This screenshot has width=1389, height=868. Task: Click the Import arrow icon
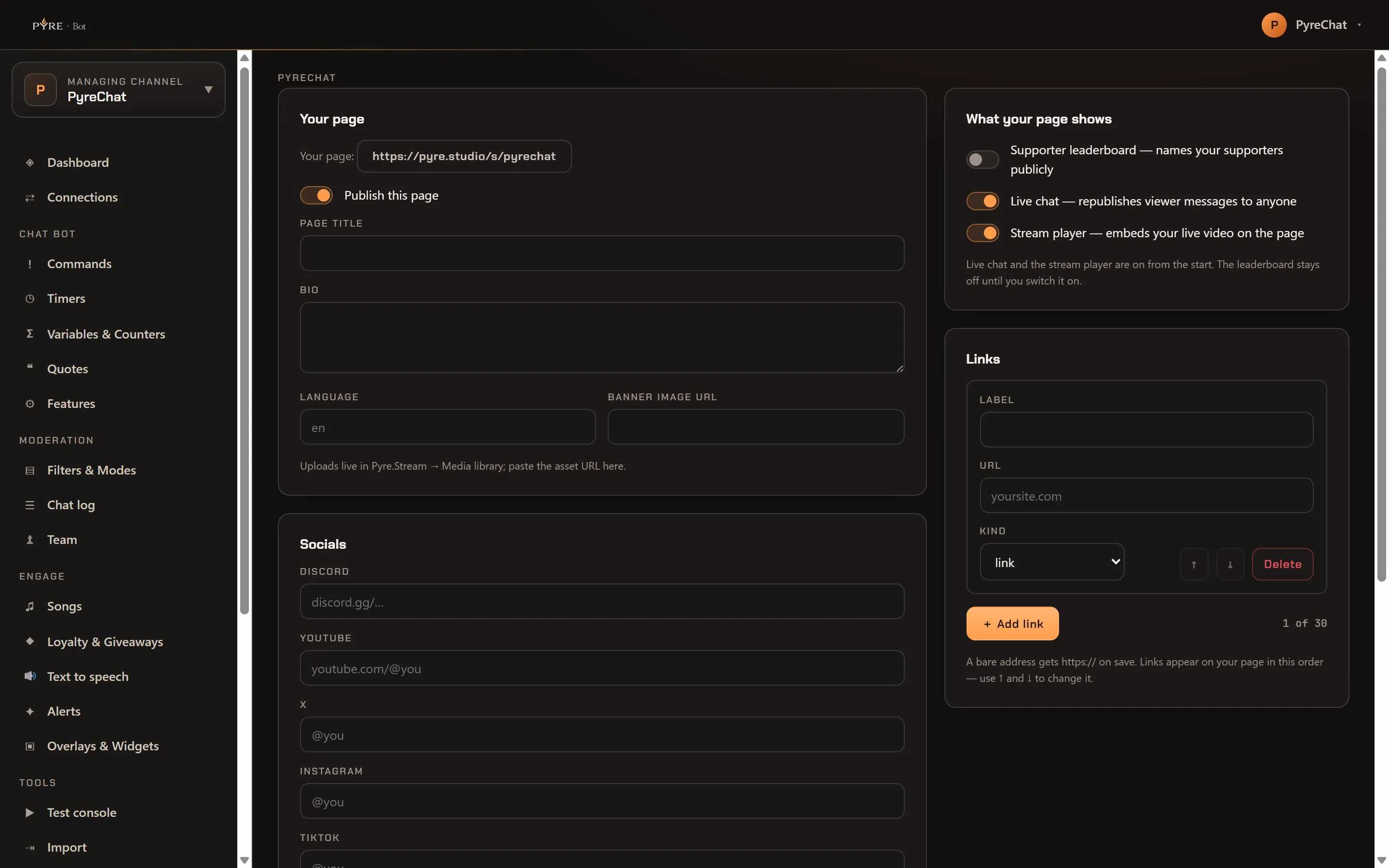[30, 848]
